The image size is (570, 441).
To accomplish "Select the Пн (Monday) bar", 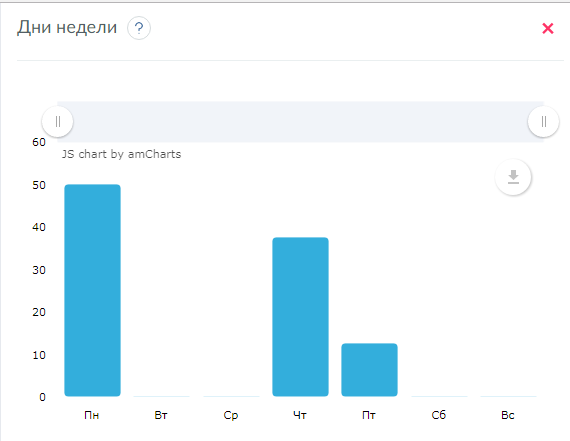I will (x=93, y=290).
